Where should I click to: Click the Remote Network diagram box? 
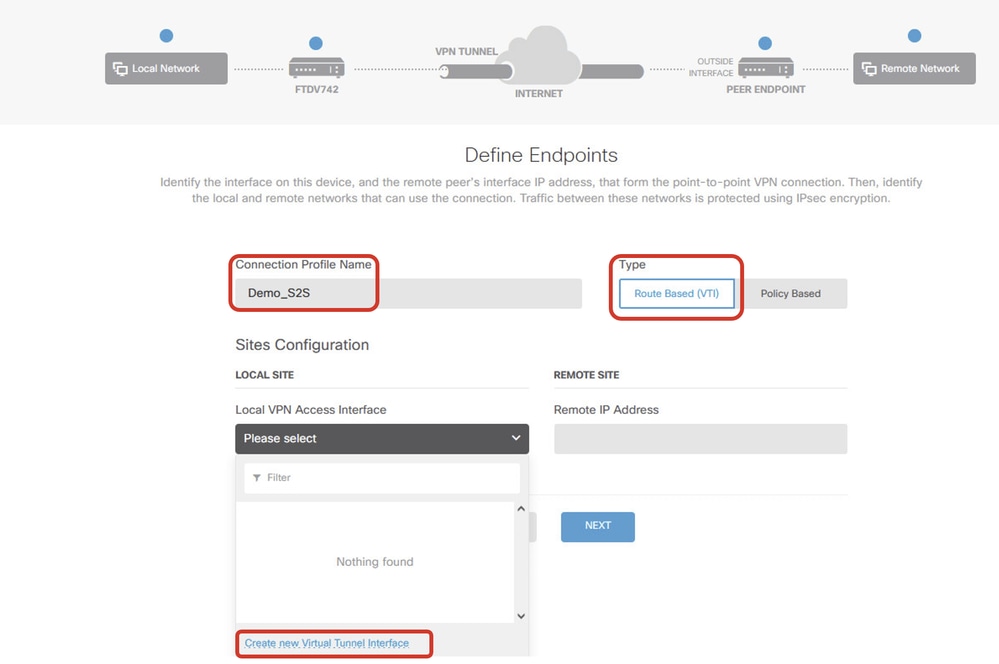(914, 68)
